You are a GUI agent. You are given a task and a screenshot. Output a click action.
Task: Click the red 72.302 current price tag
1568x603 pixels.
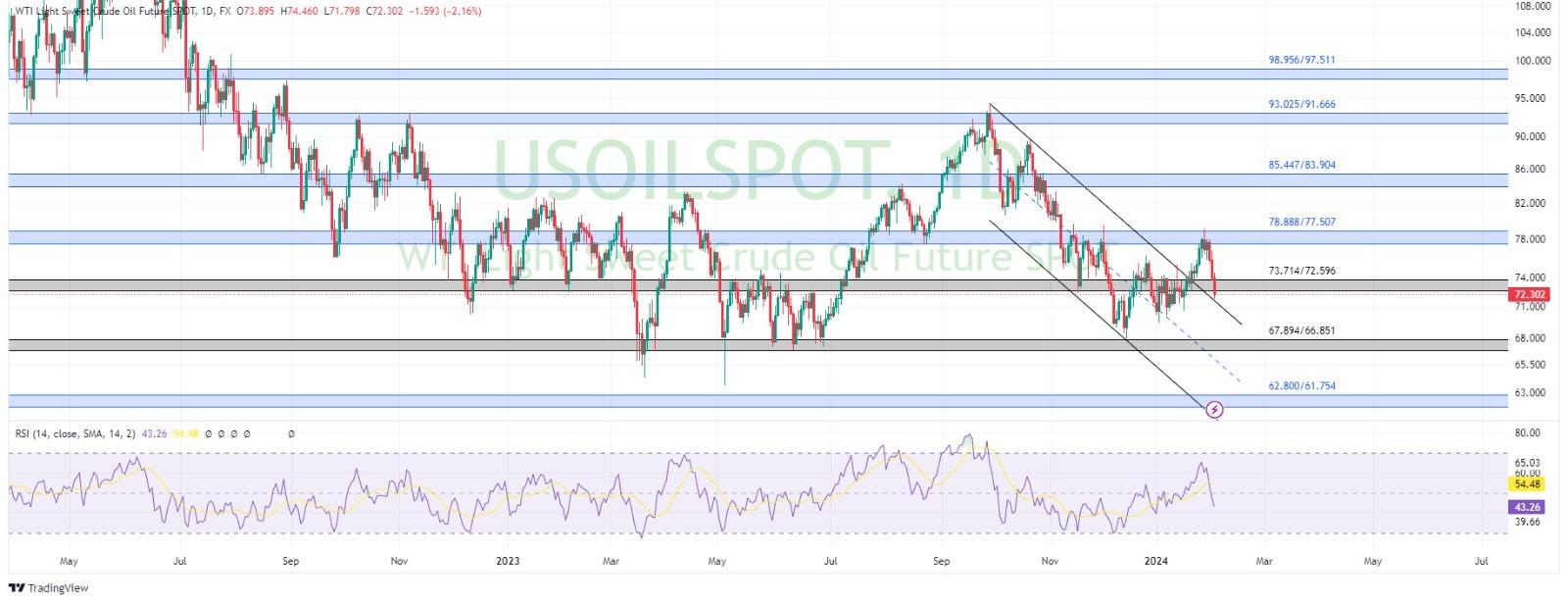[x=1530, y=294]
